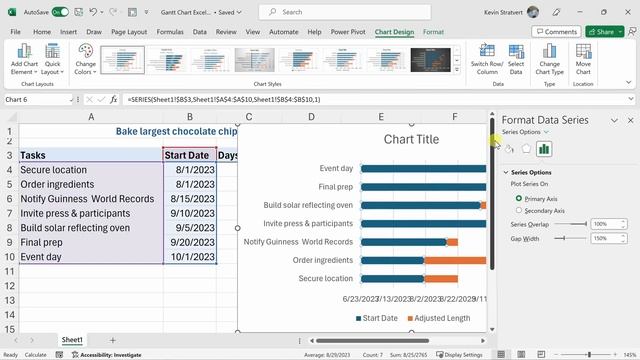640x360 pixels.
Task: Select cell containing 10/1/2023
Action: coord(190,257)
